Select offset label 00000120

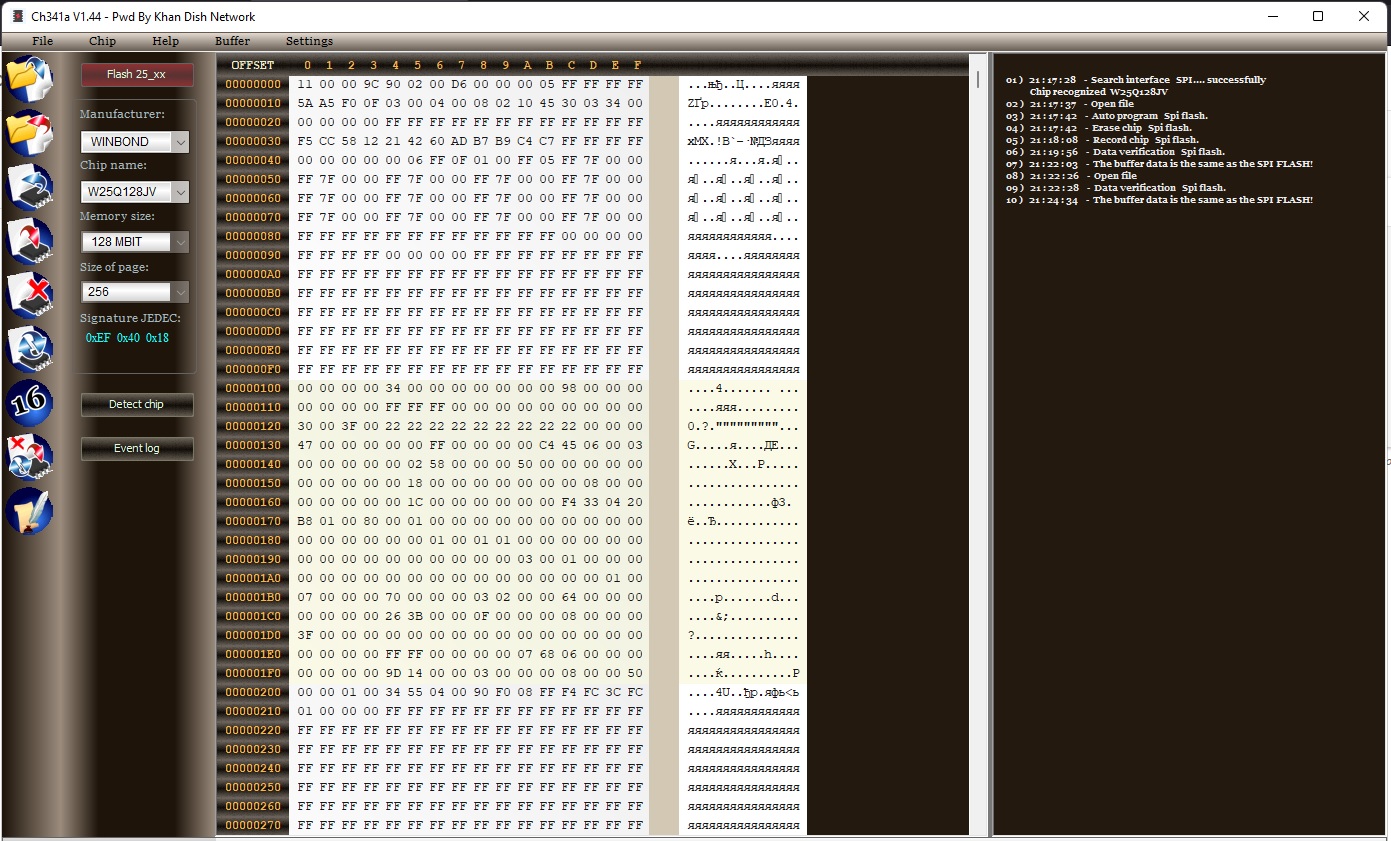click(x=253, y=427)
